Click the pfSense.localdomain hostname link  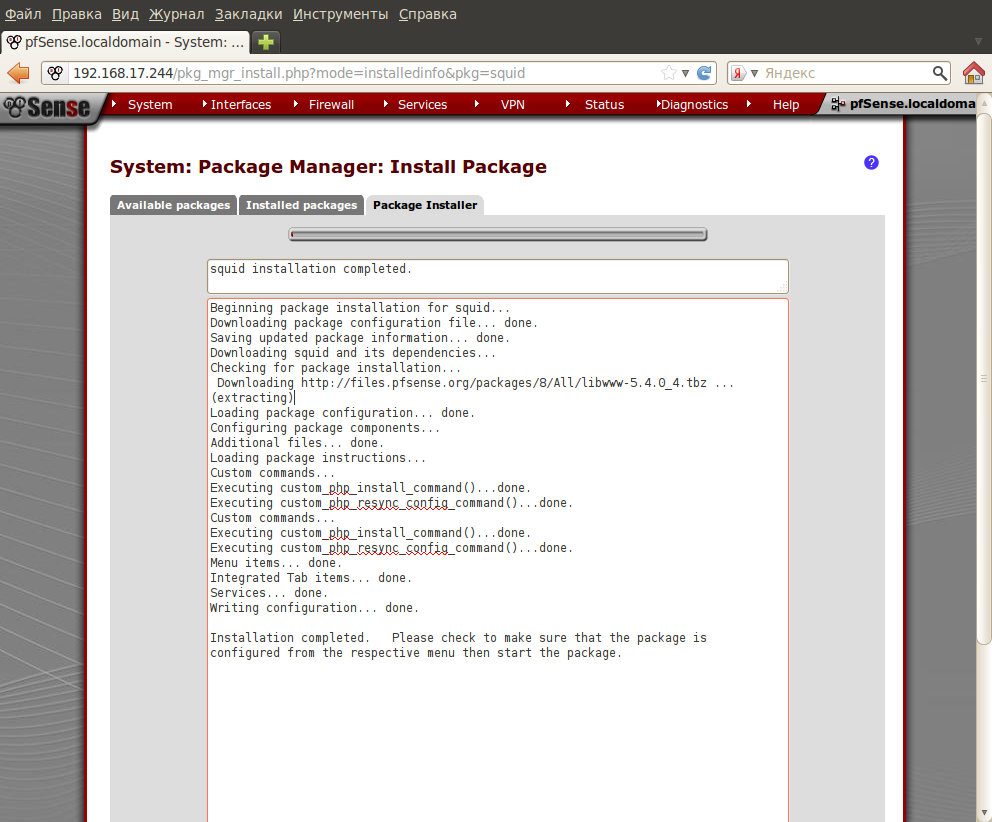(x=911, y=104)
